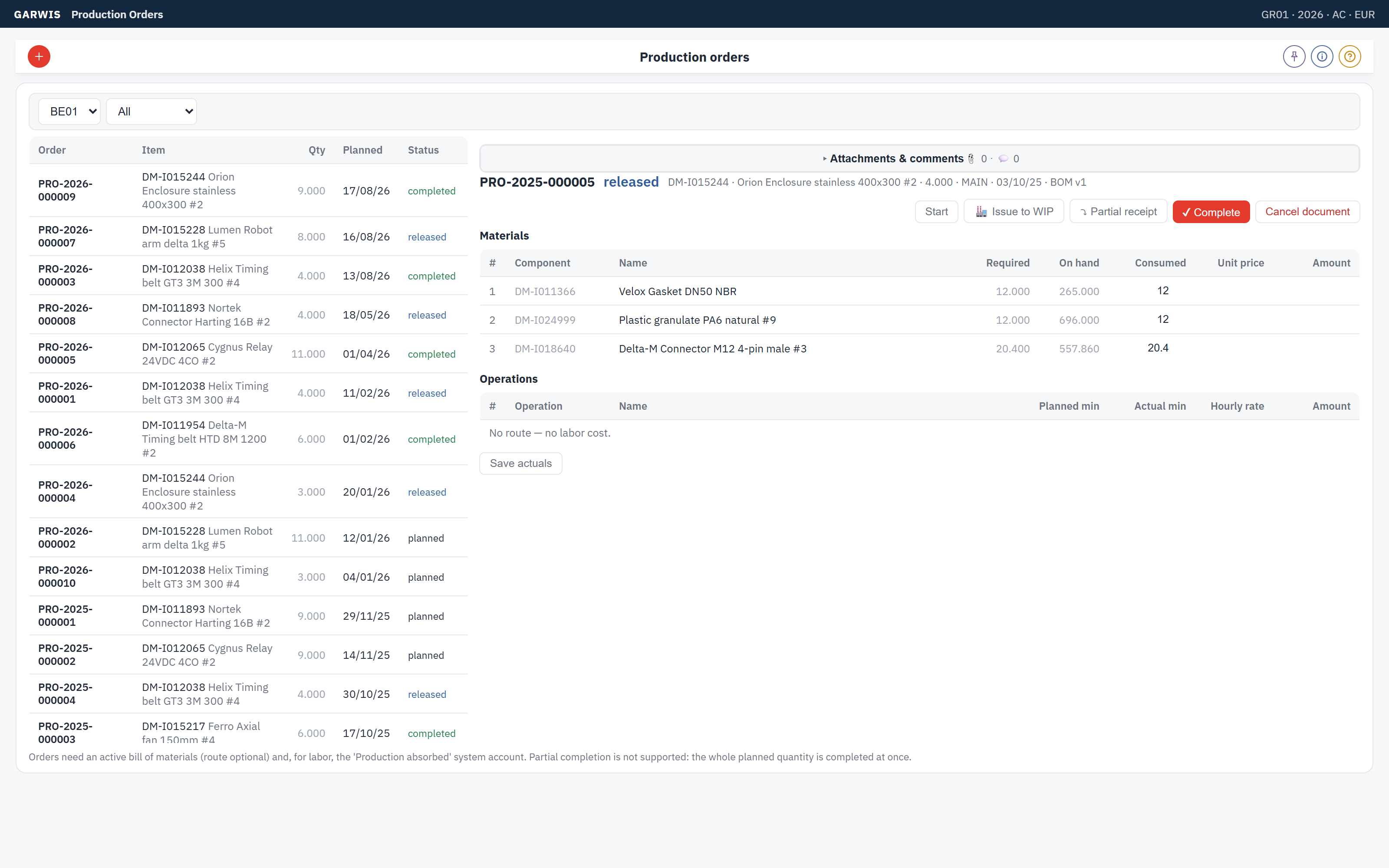The width and height of the screenshot is (1389, 868).
Task: Select order PRO-2025-000002
Action: coord(249,655)
